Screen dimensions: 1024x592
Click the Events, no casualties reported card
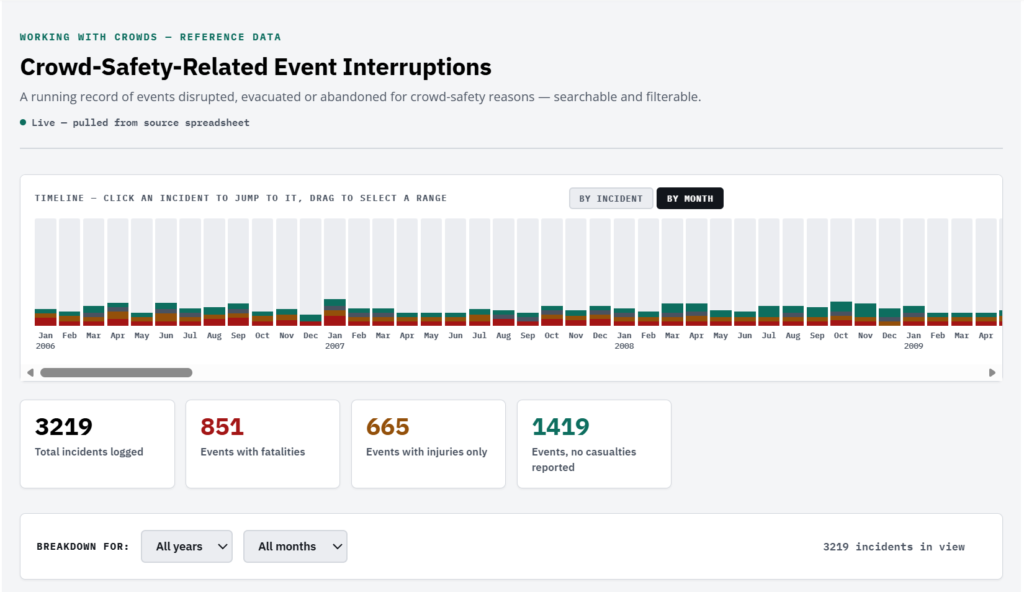pyautogui.click(x=594, y=444)
